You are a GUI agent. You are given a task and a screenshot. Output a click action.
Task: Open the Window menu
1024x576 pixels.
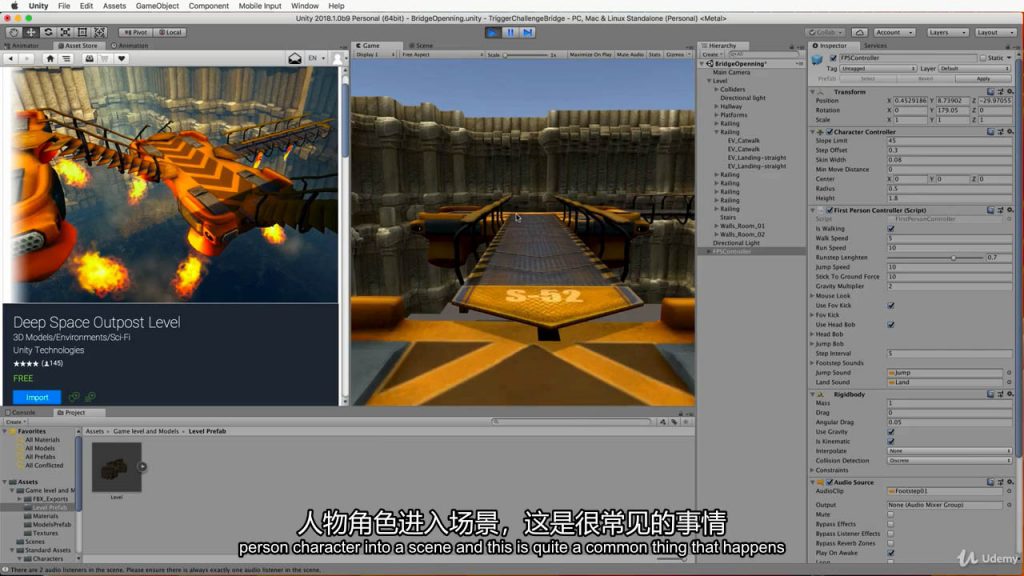pyautogui.click(x=304, y=6)
